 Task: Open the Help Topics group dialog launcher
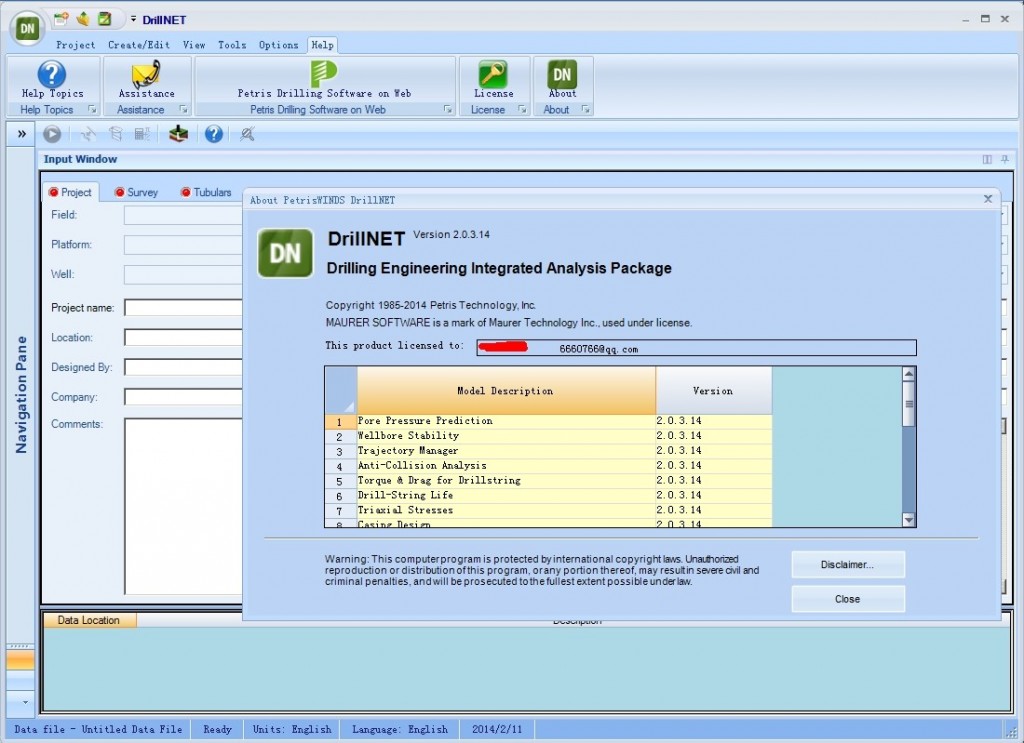pos(92,110)
